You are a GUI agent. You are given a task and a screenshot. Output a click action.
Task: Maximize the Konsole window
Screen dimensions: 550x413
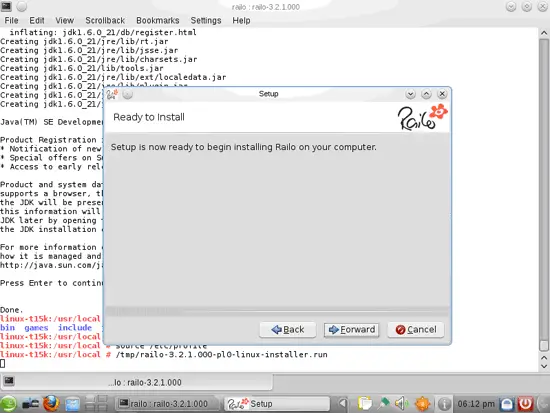coord(526,6)
